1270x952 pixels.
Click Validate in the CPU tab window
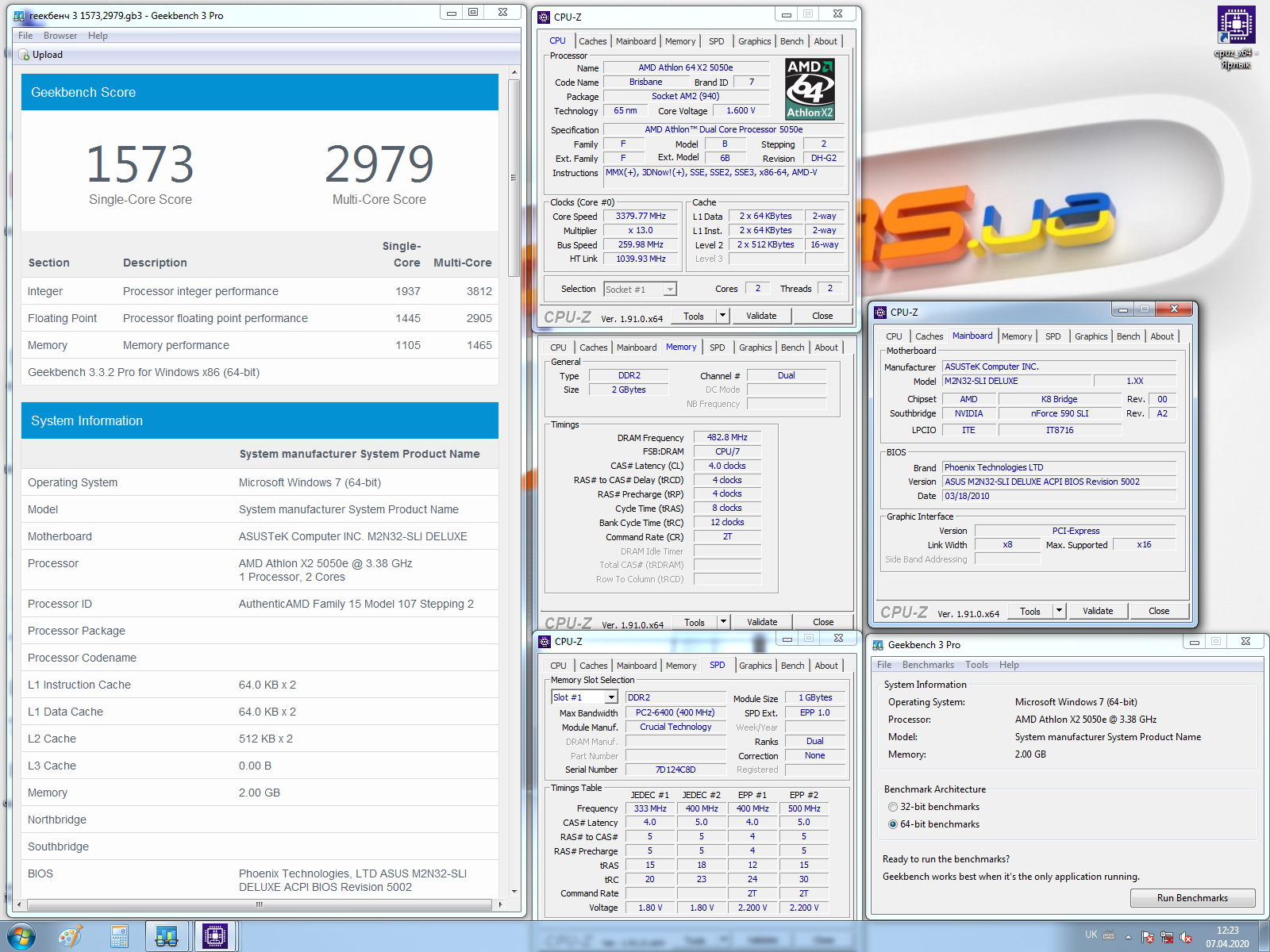(761, 316)
